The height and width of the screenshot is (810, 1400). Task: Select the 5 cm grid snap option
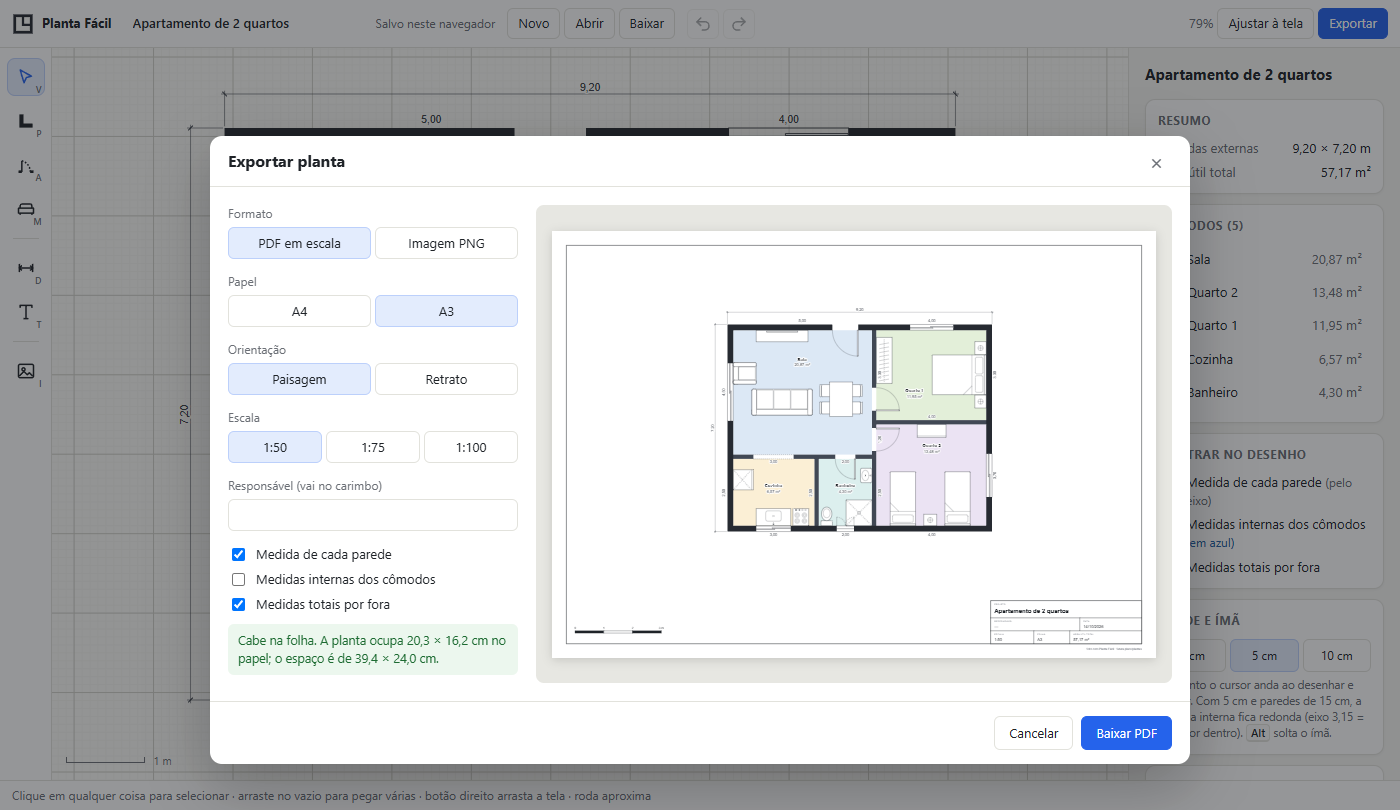coord(1264,656)
